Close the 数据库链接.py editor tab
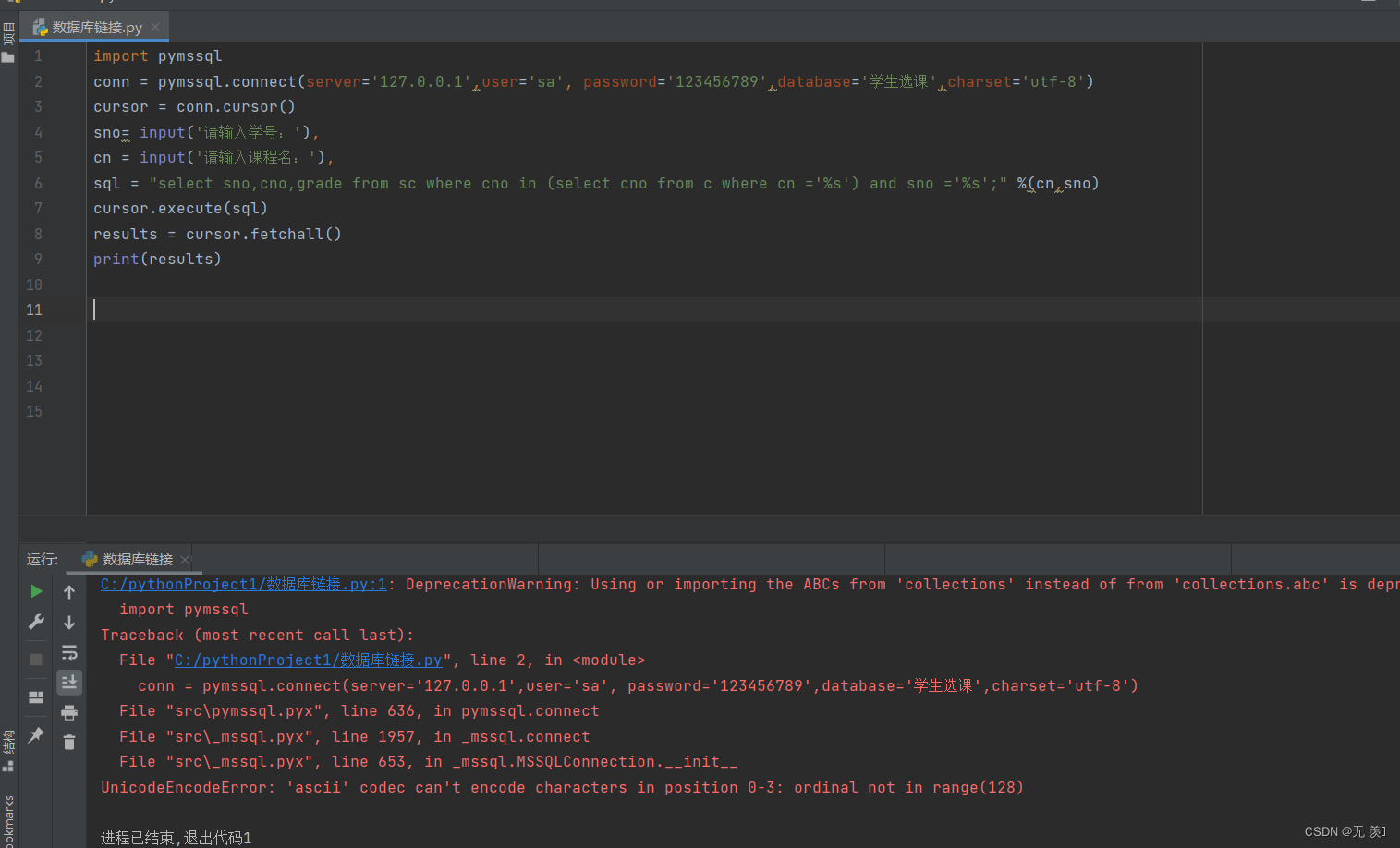The height and width of the screenshot is (848, 1400). (x=155, y=27)
